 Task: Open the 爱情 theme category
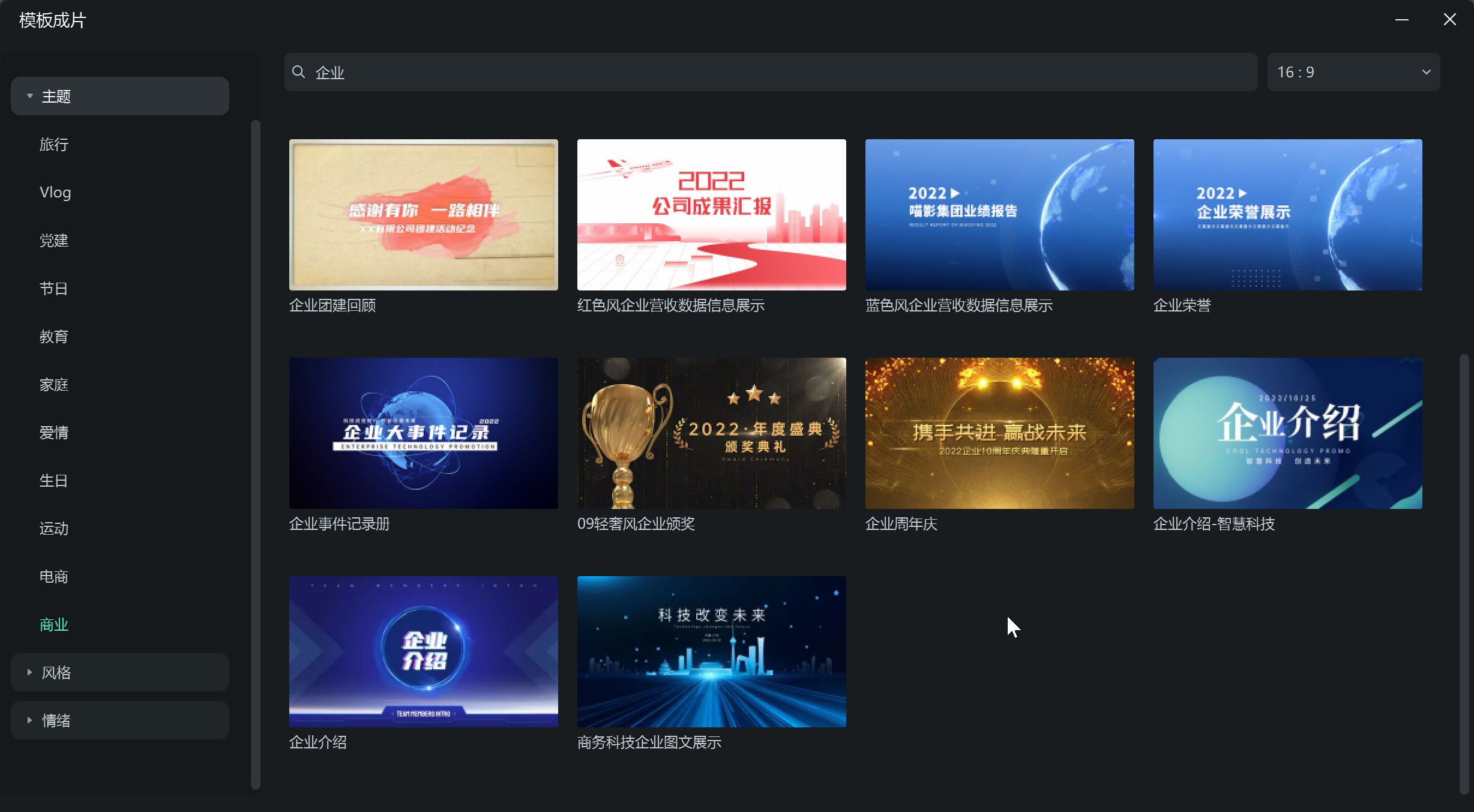(54, 432)
